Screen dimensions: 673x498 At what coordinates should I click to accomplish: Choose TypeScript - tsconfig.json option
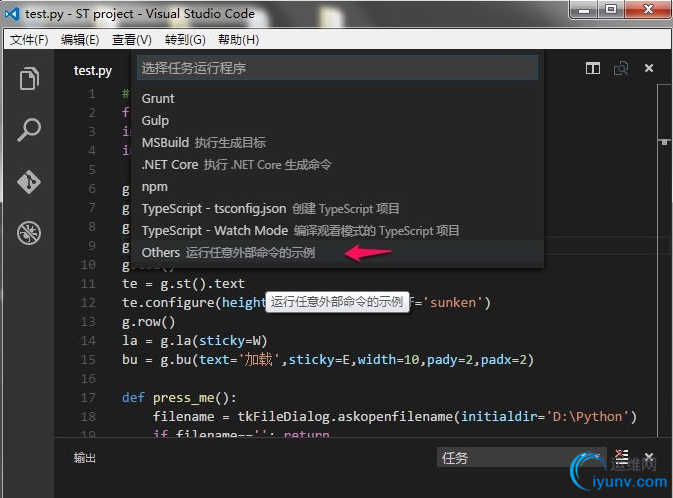click(337, 209)
